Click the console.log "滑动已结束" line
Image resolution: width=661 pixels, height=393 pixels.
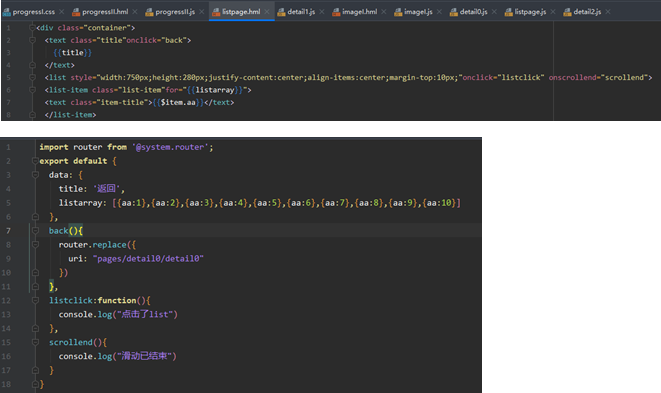click(118, 356)
